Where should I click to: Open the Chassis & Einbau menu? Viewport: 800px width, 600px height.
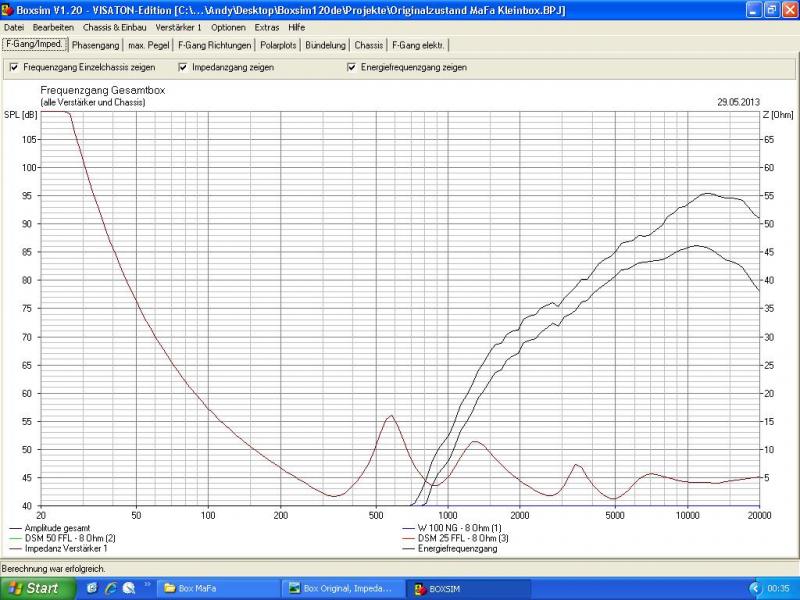[115, 28]
